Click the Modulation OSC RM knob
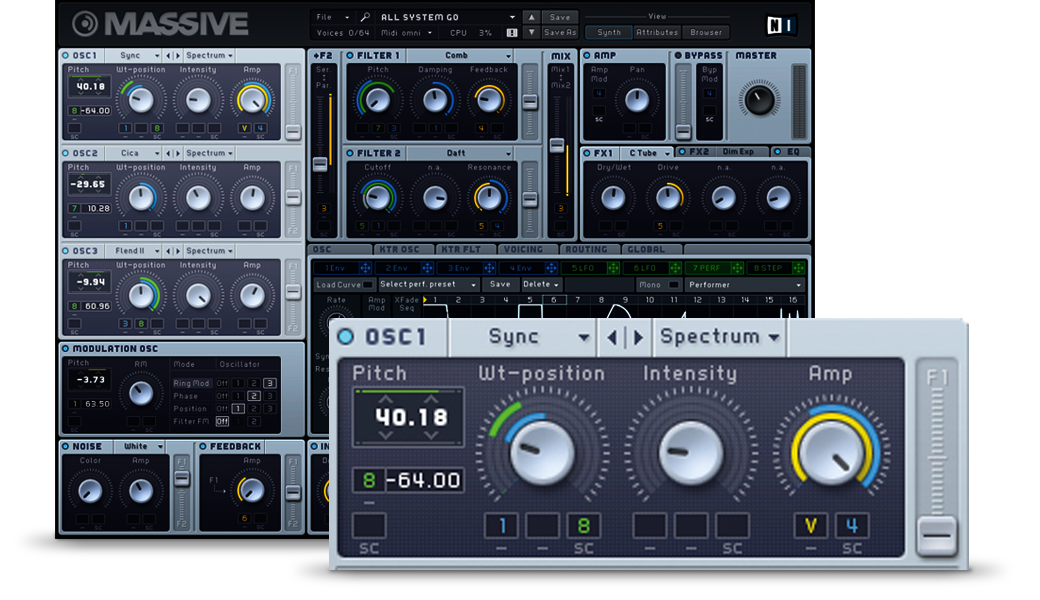1040x600 pixels. click(141, 392)
